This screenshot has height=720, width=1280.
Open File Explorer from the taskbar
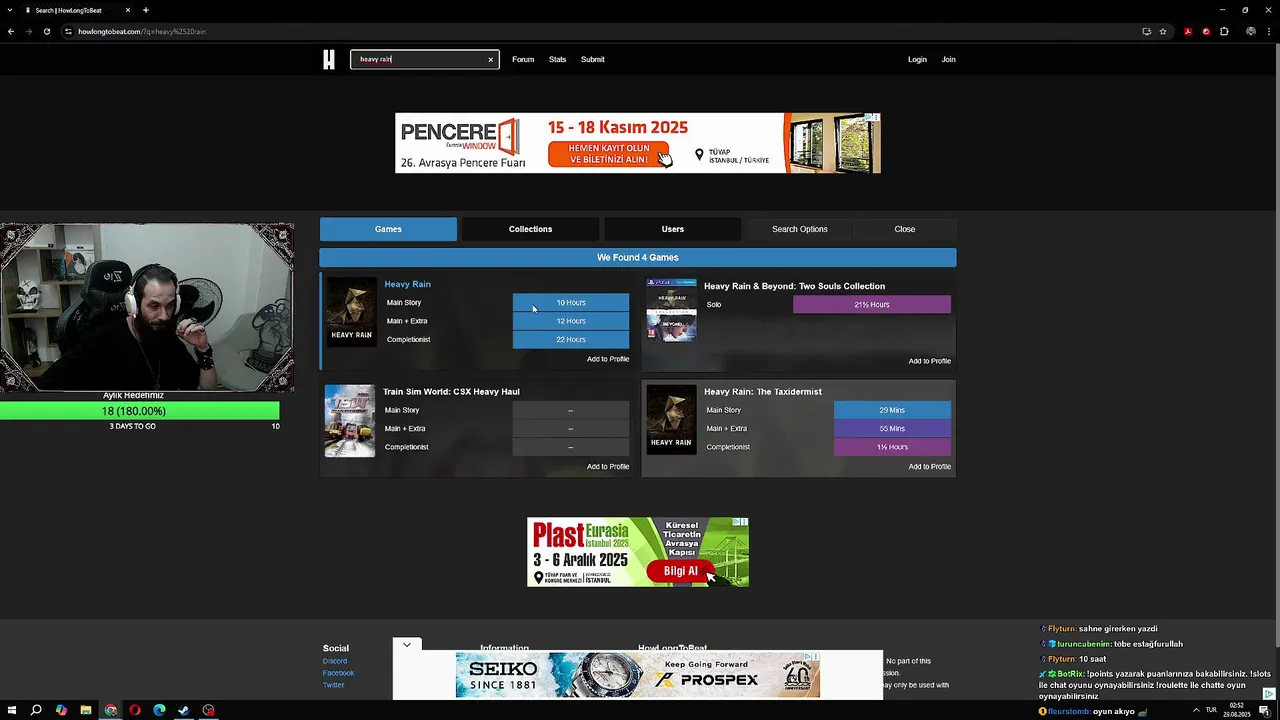[86, 710]
